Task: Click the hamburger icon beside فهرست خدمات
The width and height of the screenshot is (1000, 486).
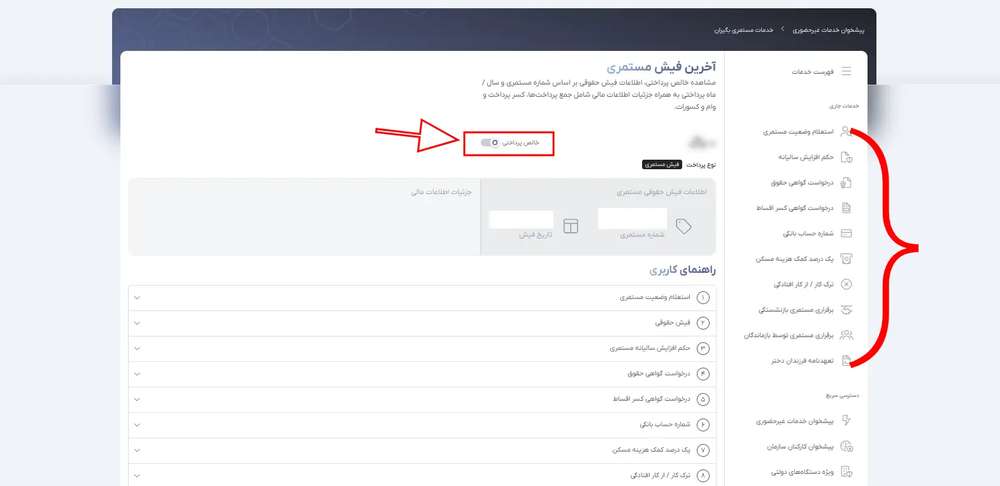Action: pos(846,71)
